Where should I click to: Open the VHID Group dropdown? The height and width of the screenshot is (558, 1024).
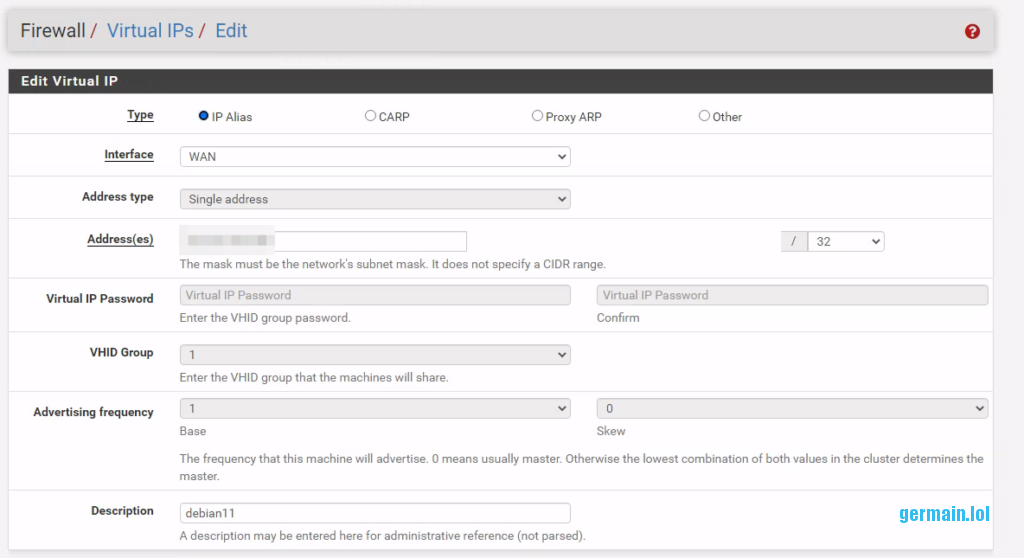pos(375,355)
